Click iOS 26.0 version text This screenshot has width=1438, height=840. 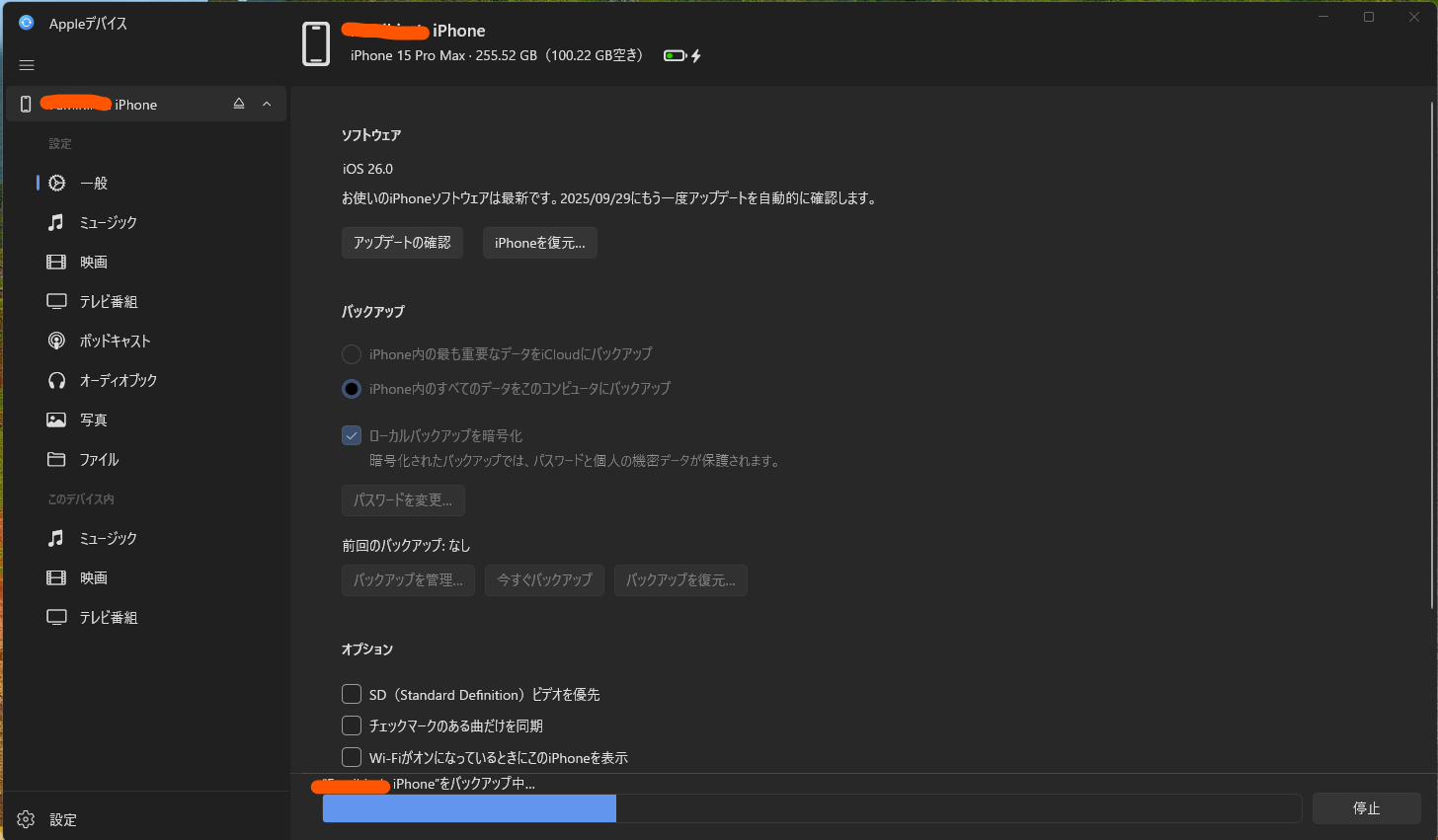click(x=367, y=169)
